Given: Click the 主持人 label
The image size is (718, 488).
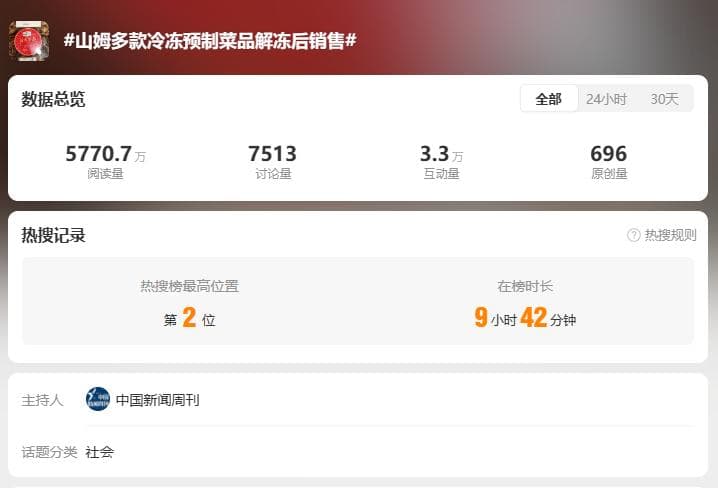Looking at the screenshot, I should coord(42,400).
